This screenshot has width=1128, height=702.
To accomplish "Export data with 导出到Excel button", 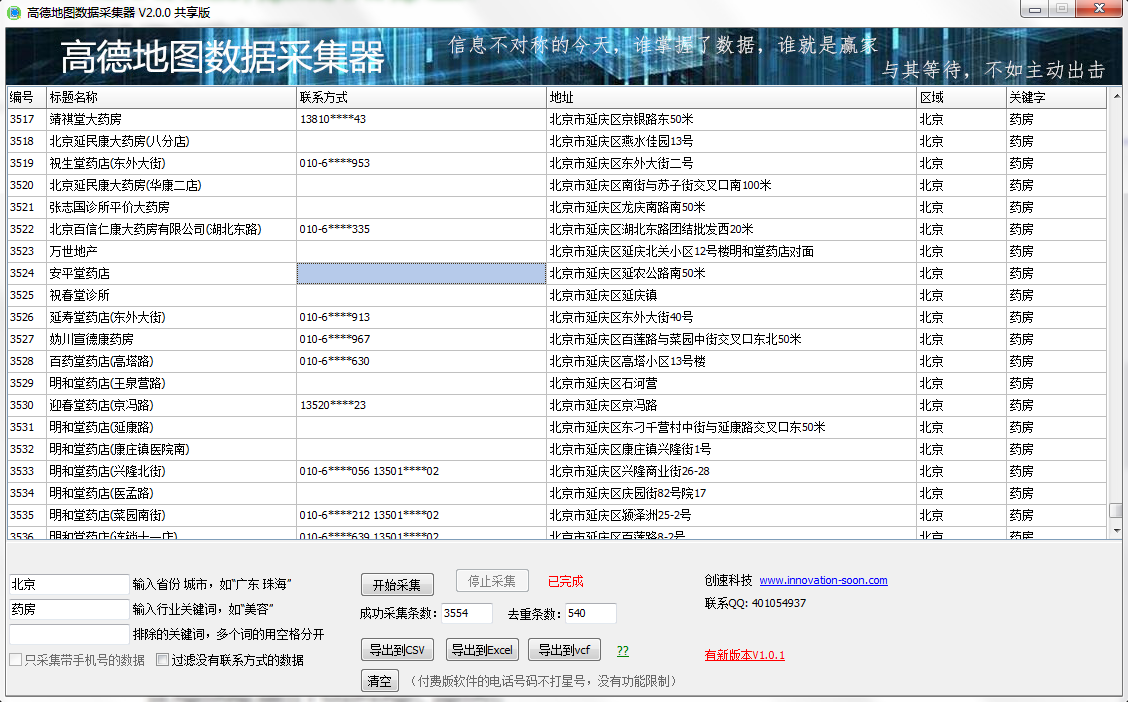I will pyautogui.click(x=482, y=650).
